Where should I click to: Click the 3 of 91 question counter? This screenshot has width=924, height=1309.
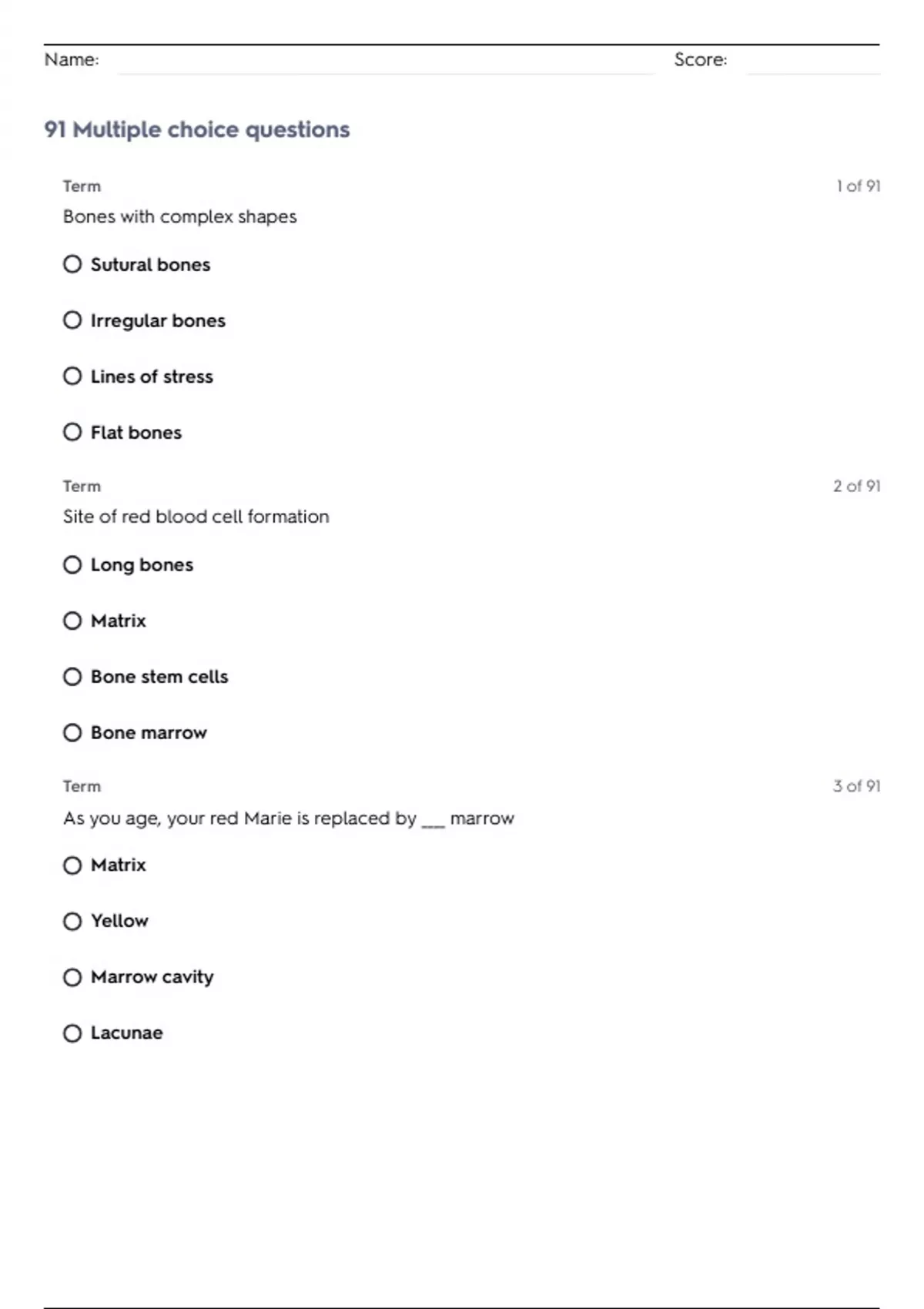pos(857,786)
